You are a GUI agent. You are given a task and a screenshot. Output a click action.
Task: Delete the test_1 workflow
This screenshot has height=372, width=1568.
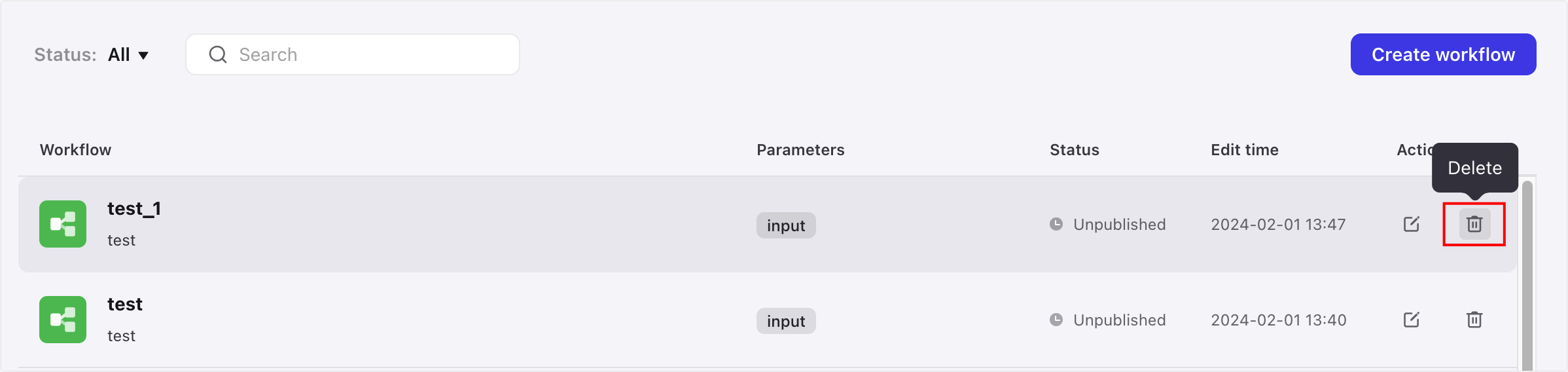click(x=1474, y=224)
